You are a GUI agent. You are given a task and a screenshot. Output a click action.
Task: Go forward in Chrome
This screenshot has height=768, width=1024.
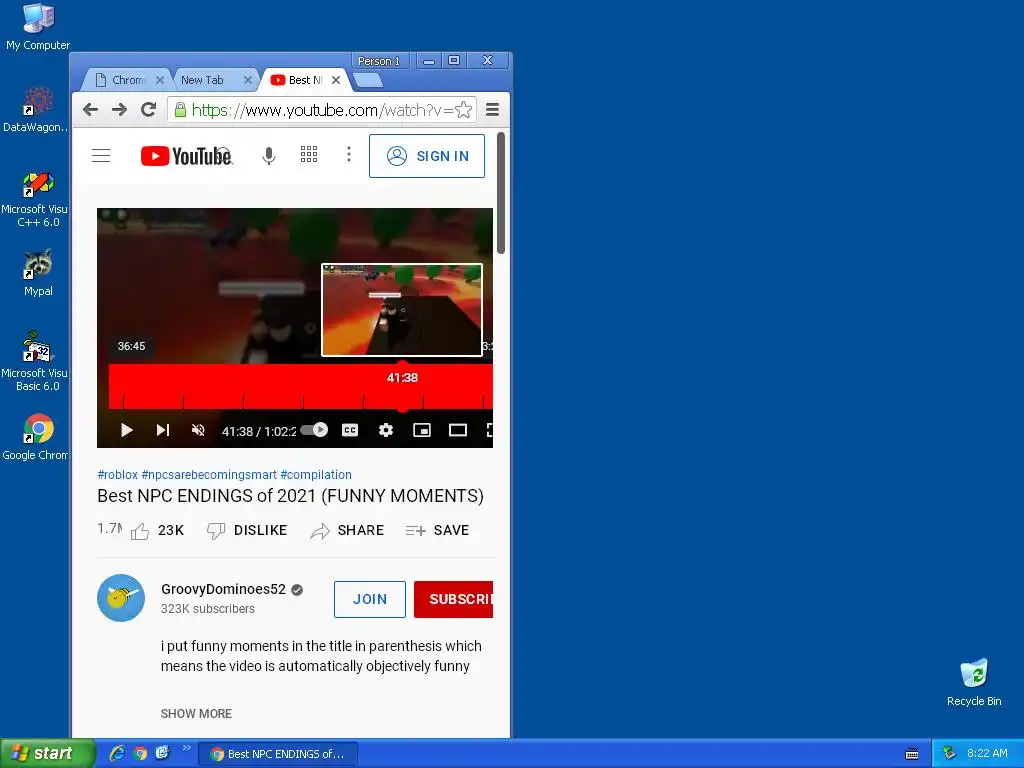119,110
